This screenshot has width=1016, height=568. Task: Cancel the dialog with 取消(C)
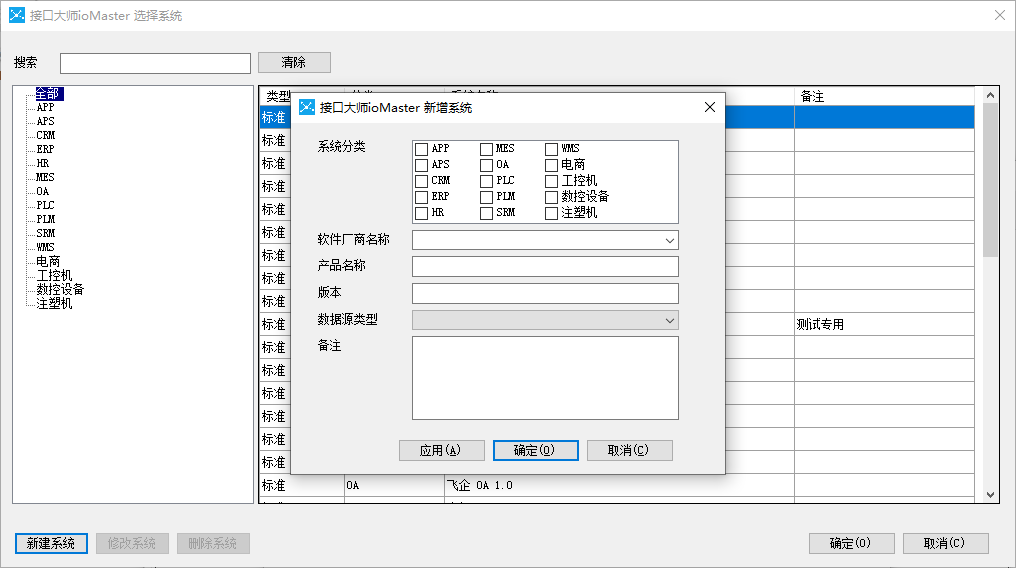pos(629,450)
